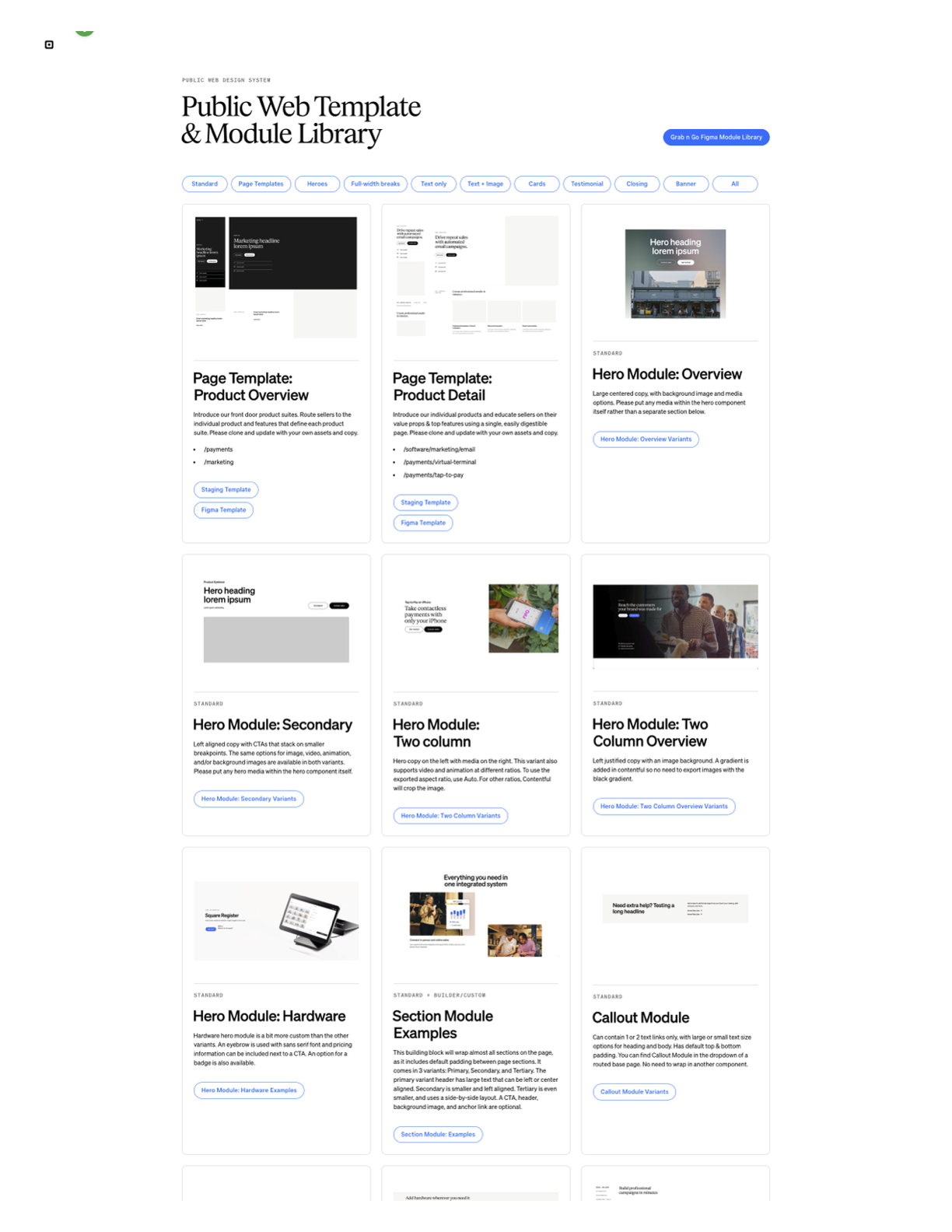The width and height of the screenshot is (952, 1232).
Task: Select the Banner filter
Action: pyautogui.click(x=686, y=184)
